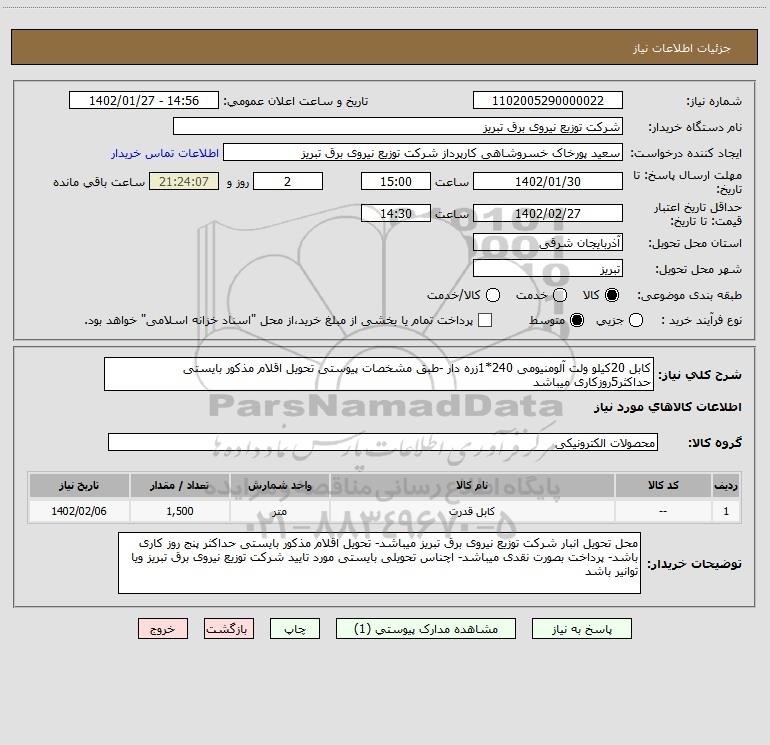Click the بازگشت back button
The width and height of the screenshot is (770, 745).
pos(229,629)
